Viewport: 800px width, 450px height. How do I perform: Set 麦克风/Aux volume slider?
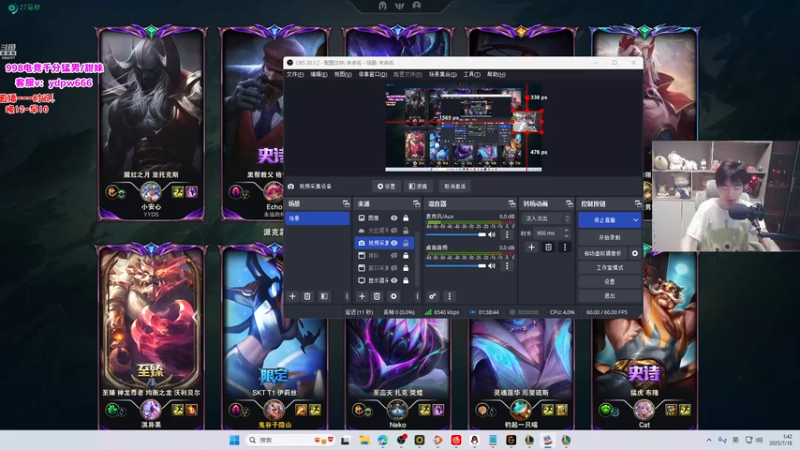coord(456,235)
